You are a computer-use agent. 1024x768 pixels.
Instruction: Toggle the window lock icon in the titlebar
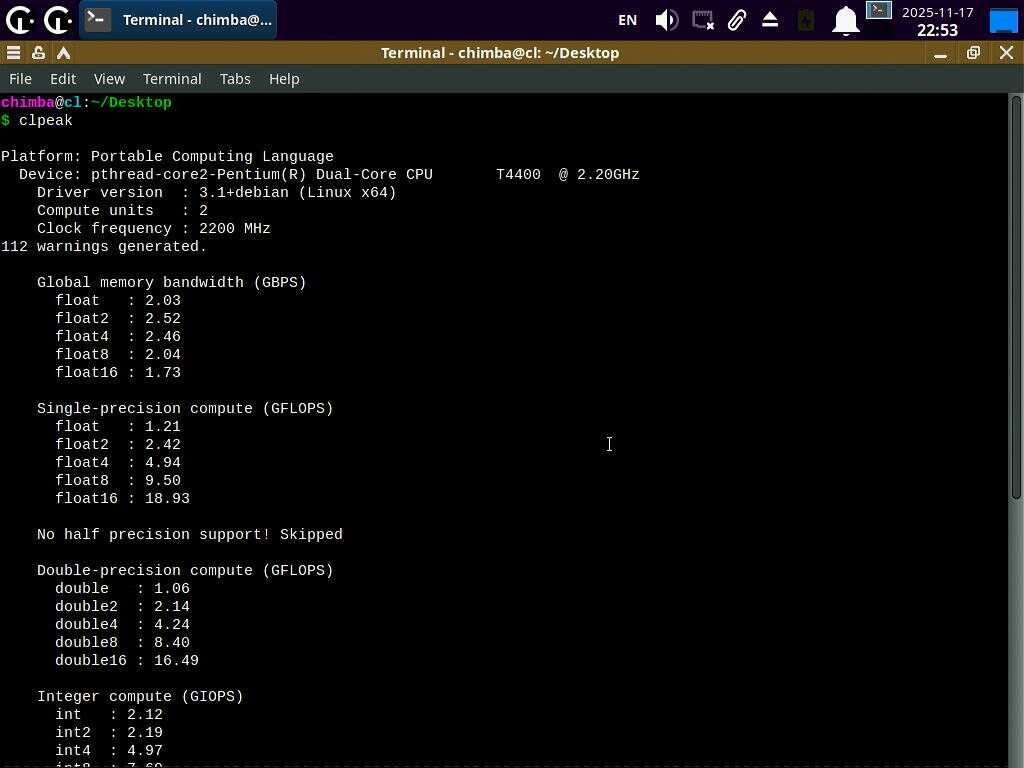click(x=39, y=53)
